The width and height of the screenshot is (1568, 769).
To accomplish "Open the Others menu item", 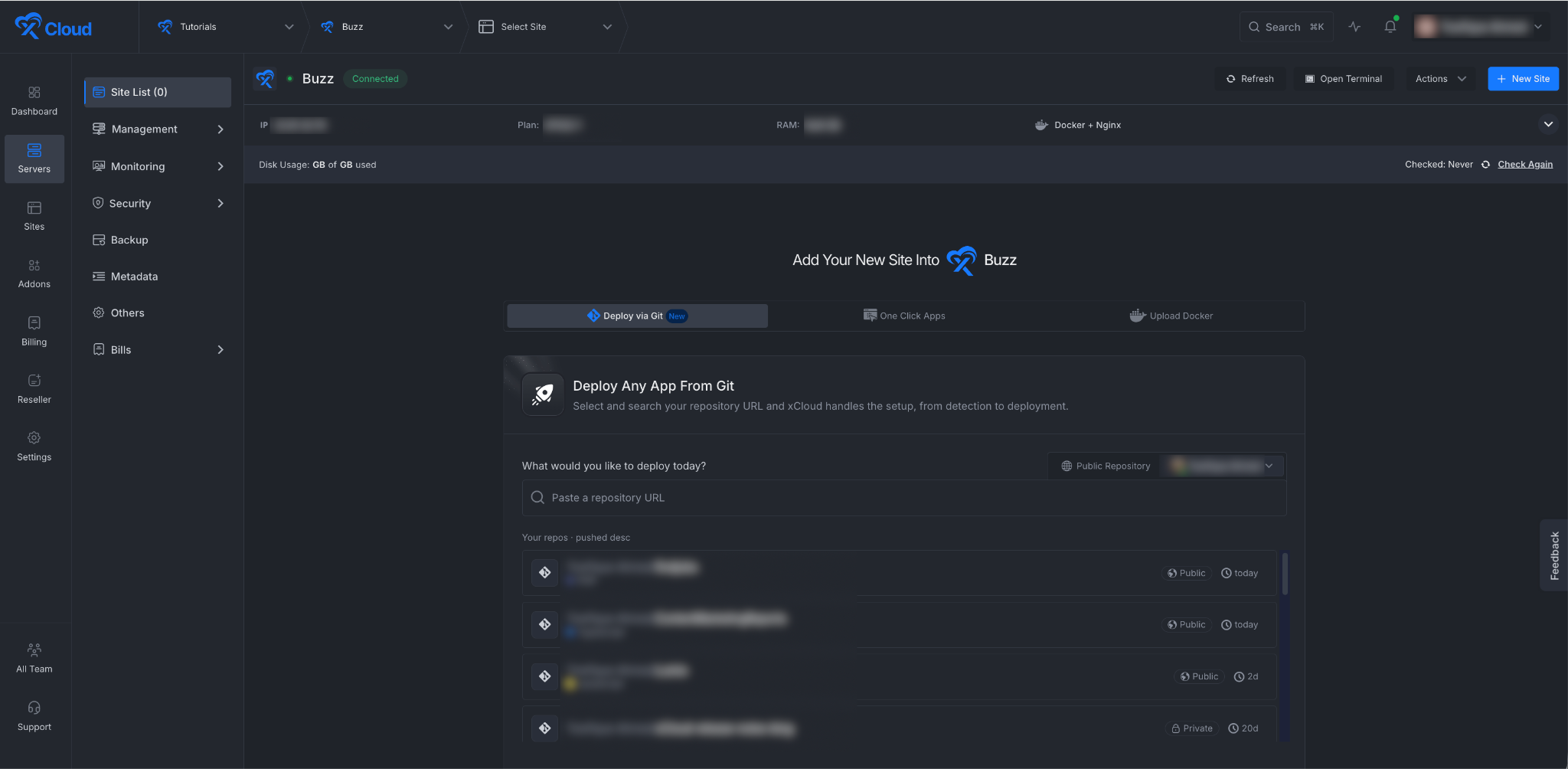I will pyautogui.click(x=157, y=313).
